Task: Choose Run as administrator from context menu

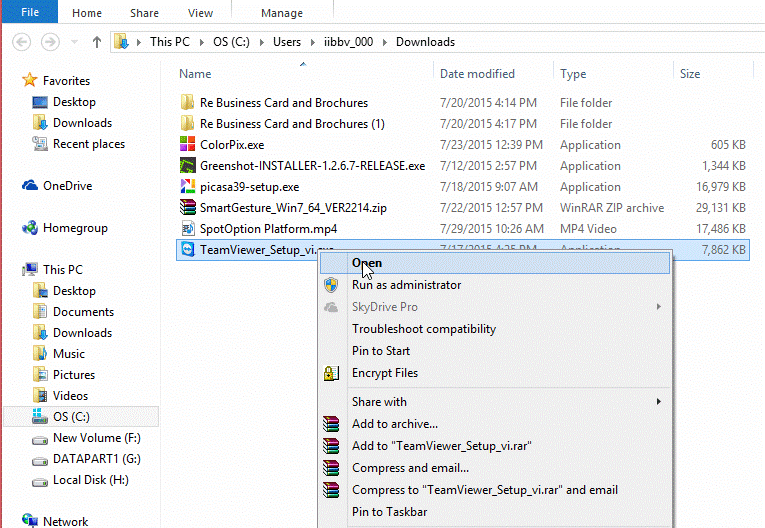Action: [x=406, y=285]
